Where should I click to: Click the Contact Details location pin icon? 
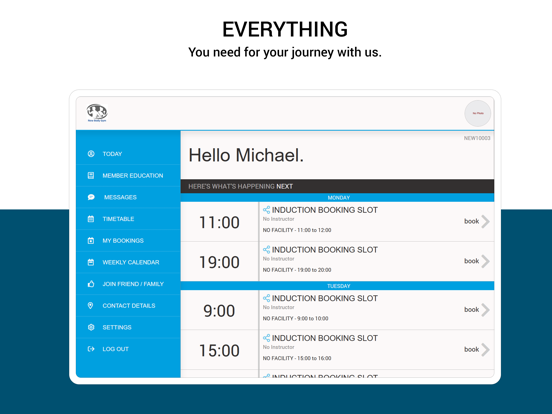(90, 306)
